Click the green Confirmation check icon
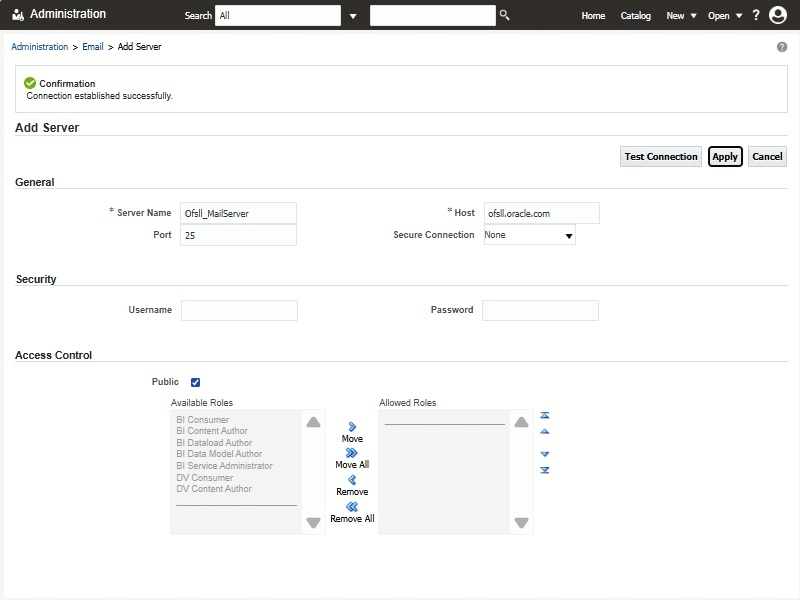The height and width of the screenshot is (600, 800). (x=30, y=83)
